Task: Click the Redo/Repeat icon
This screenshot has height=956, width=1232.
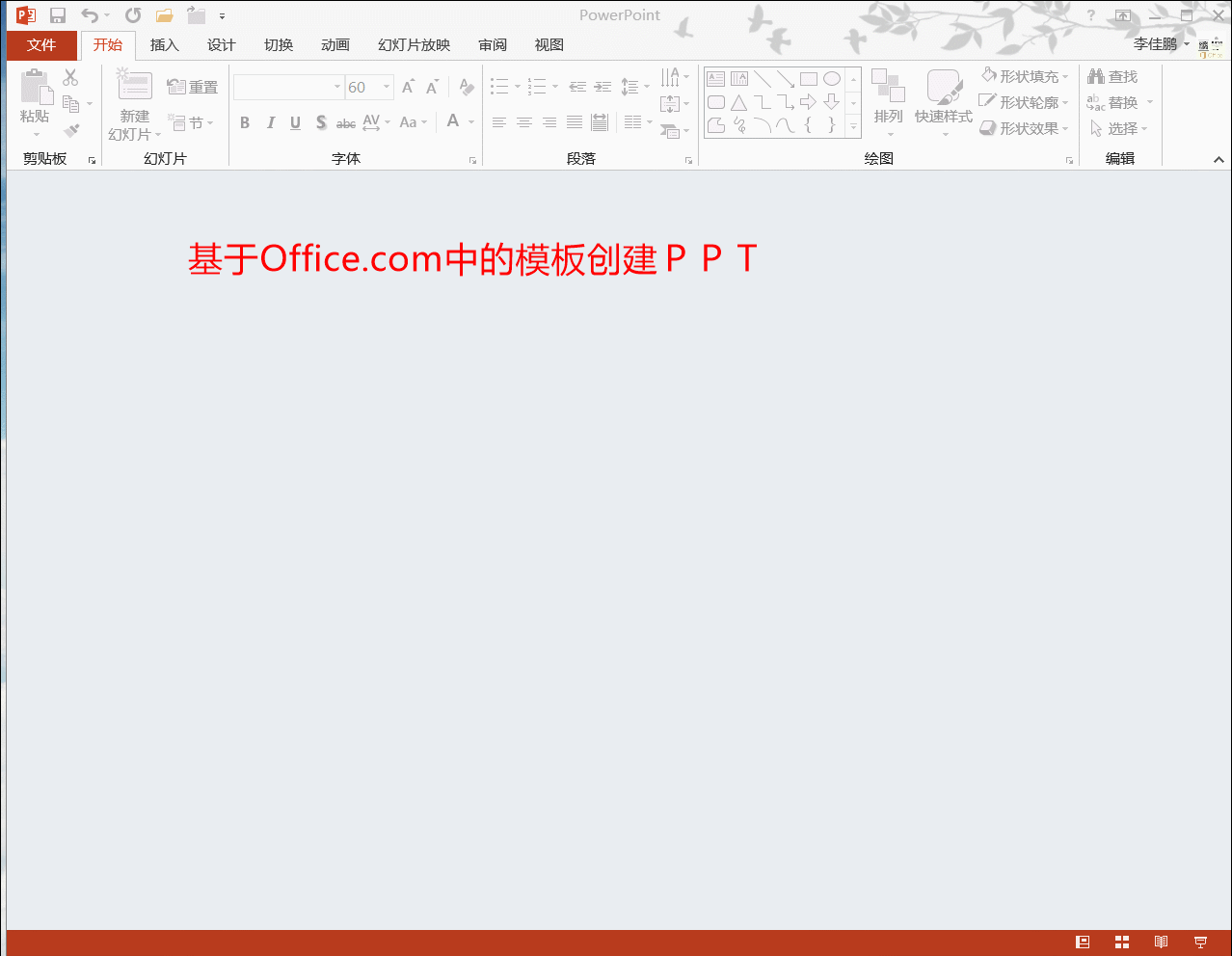Action: point(133,15)
